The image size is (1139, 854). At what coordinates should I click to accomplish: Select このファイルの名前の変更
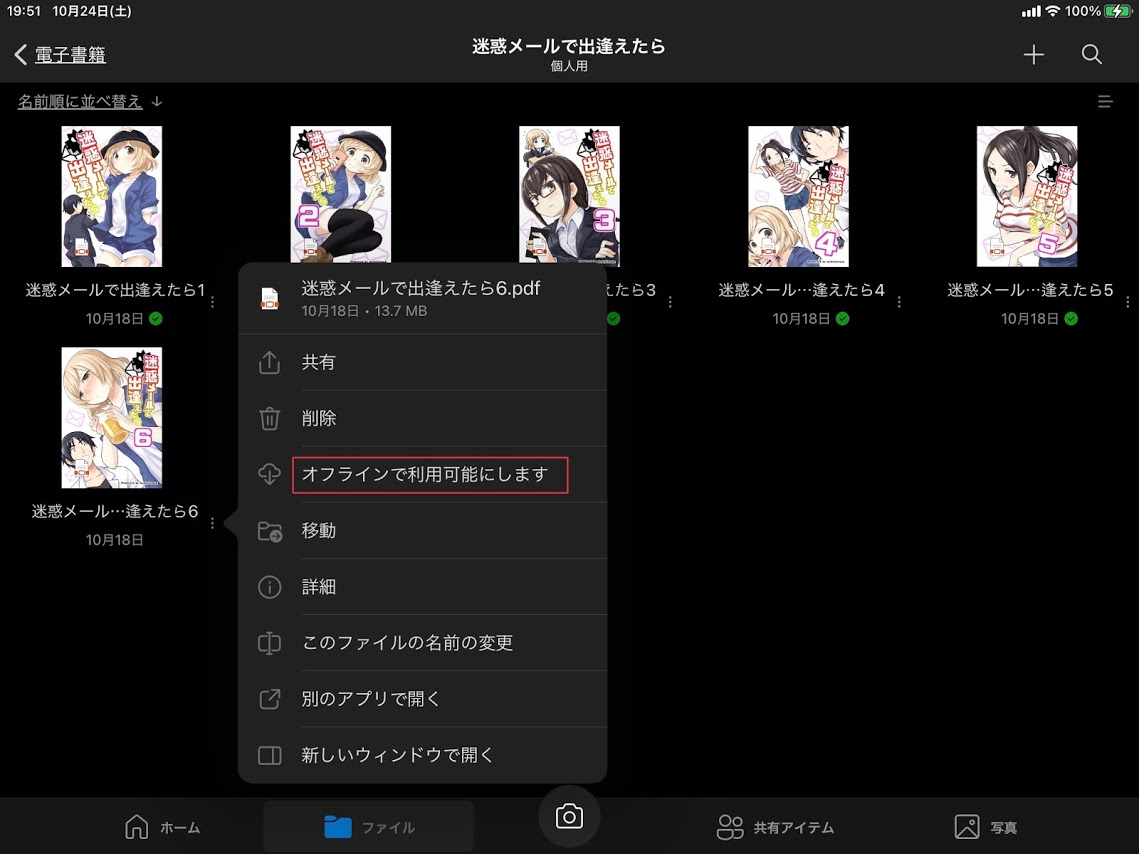(423, 643)
